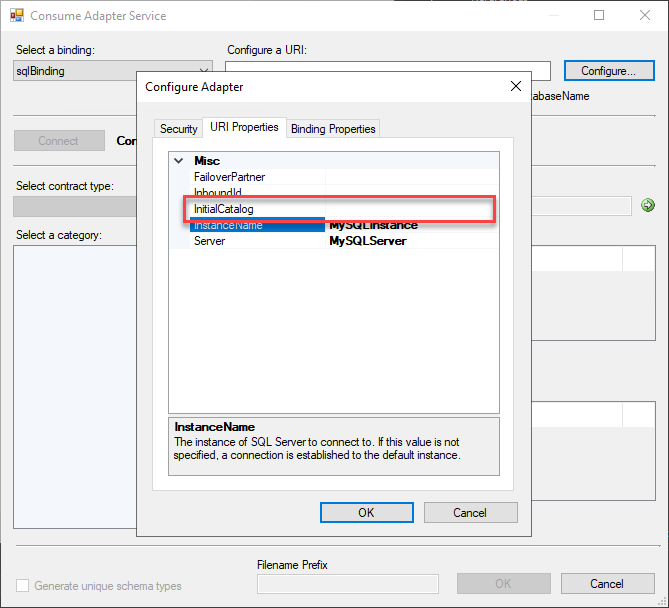Click the InstanceName value MySQLInstance
This screenshot has height=608, width=669.
410,225
